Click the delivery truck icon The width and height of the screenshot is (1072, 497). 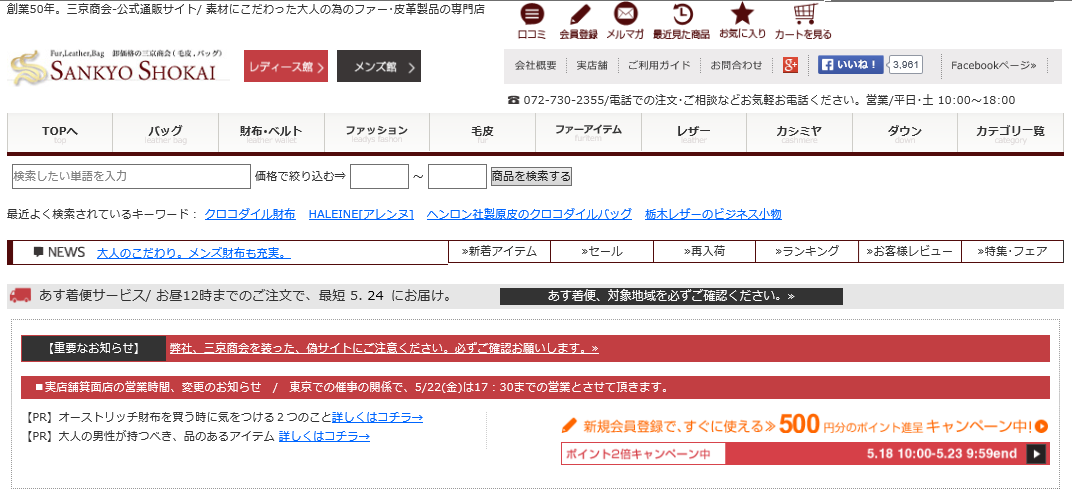(21, 296)
